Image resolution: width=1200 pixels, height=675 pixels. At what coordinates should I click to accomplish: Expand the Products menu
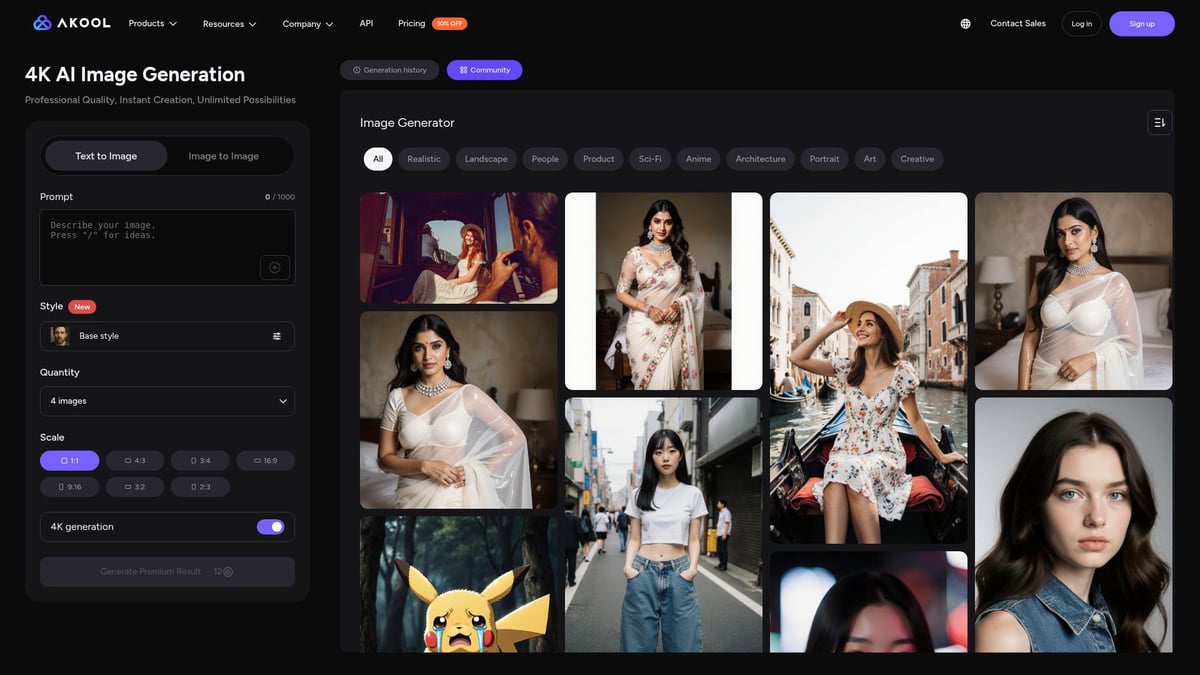(152, 23)
